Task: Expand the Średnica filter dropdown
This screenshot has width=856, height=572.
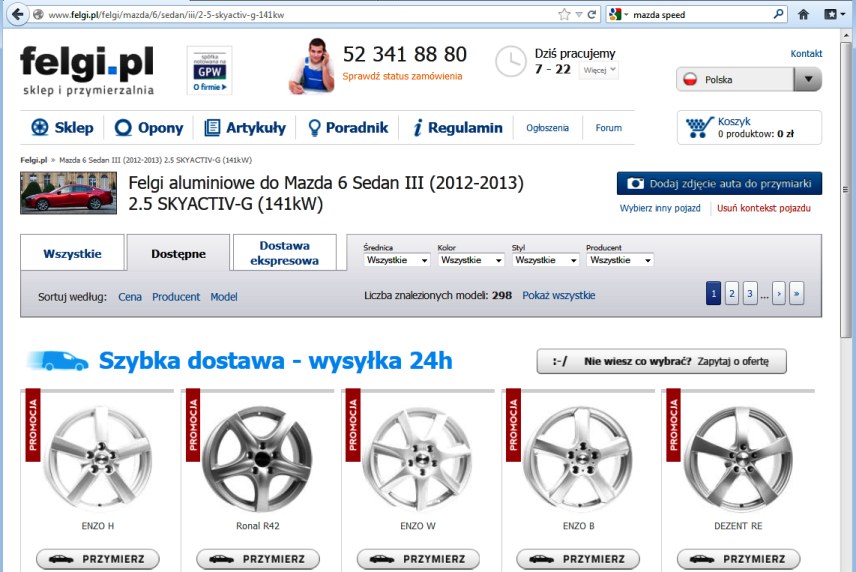Action: (397, 260)
